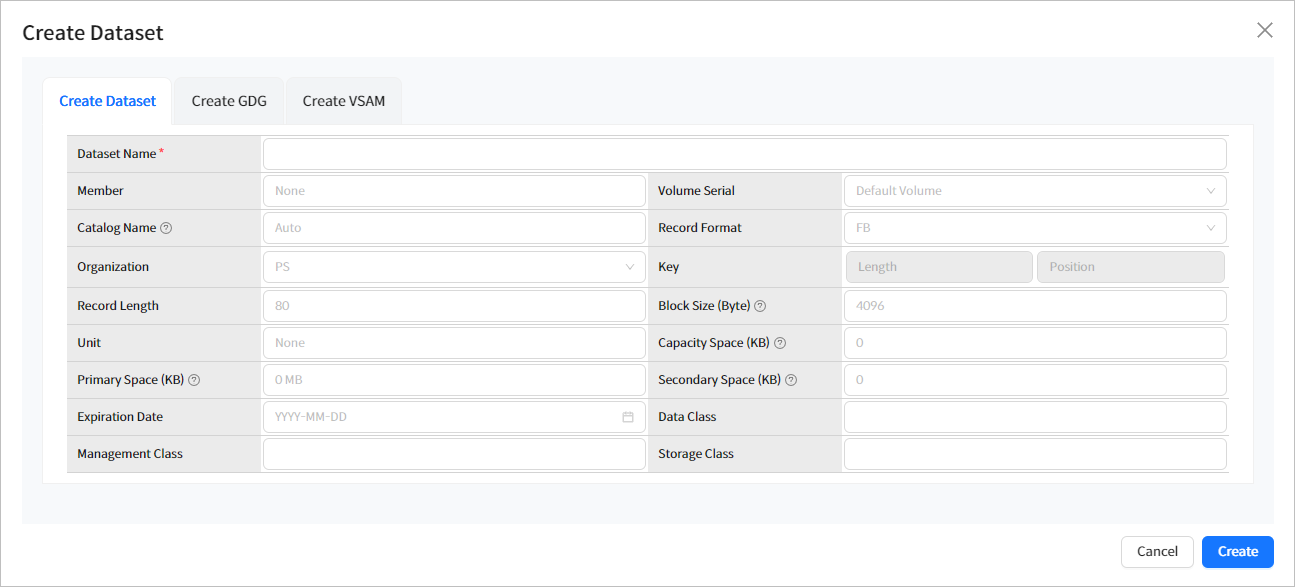Select the Key Length input field
Image resolution: width=1295 pixels, height=587 pixels.
tap(938, 266)
